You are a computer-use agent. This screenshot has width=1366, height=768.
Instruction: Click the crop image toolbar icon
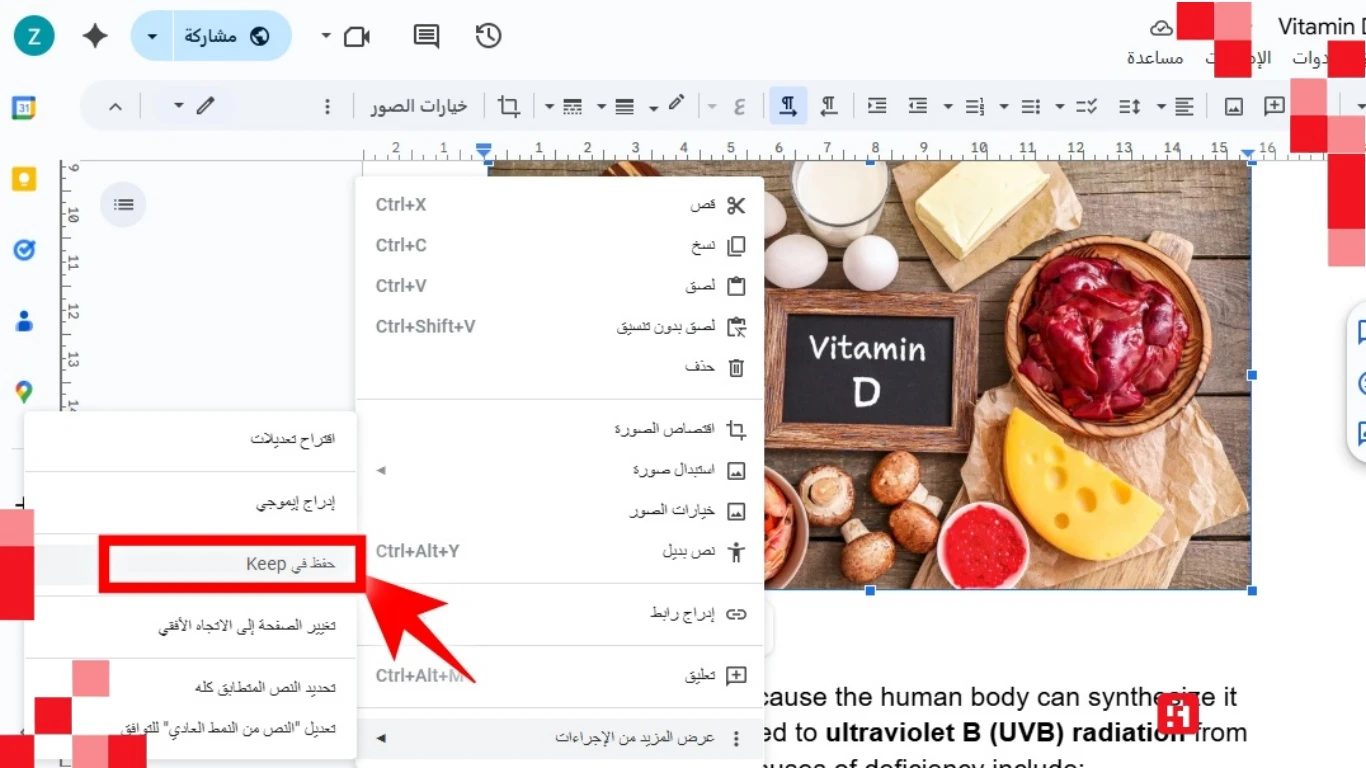pos(509,106)
